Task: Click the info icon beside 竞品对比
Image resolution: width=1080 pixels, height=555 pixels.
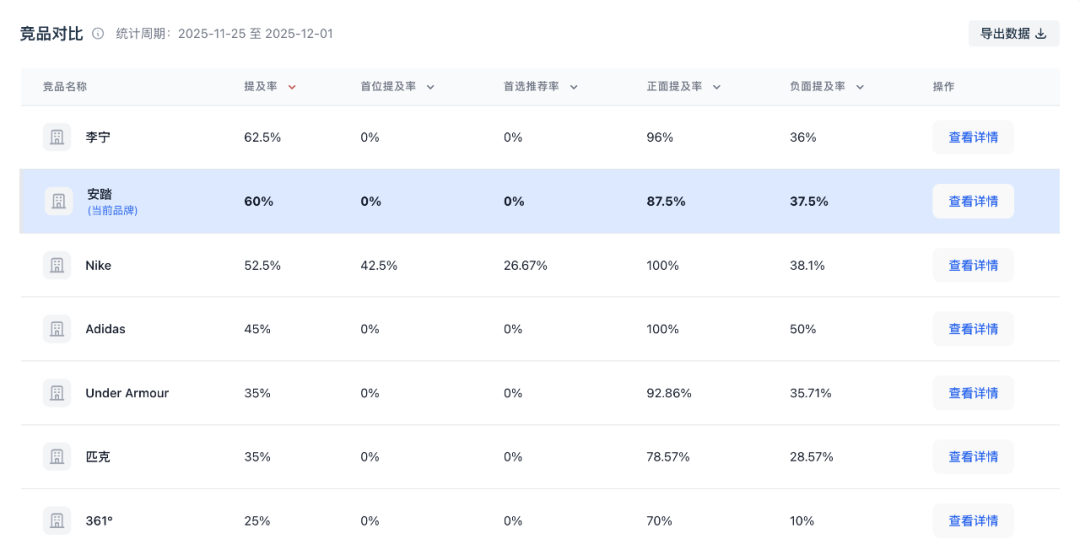Action: click(98, 34)
